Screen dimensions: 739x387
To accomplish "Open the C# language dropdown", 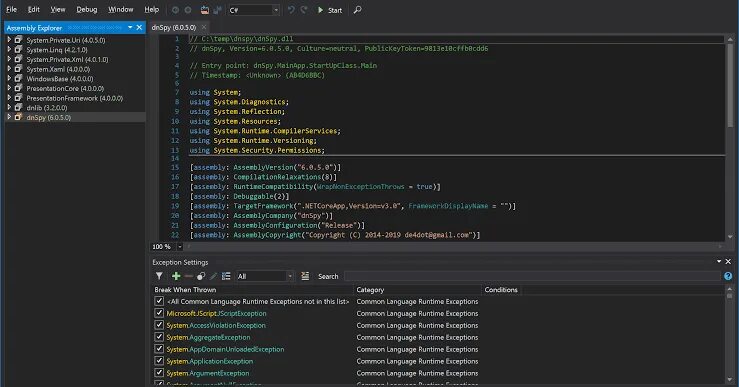I will [x=254, y=10].
